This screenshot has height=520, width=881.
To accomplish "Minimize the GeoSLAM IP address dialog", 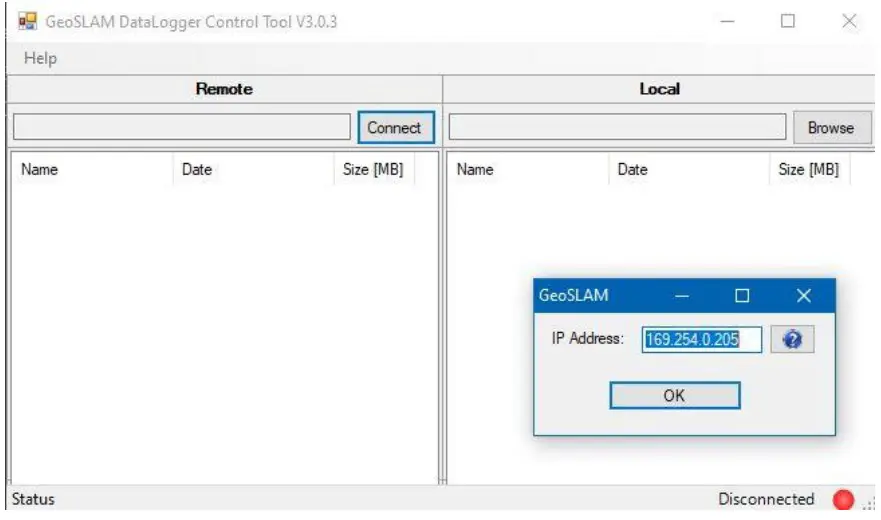I will [x=682, y=296].
